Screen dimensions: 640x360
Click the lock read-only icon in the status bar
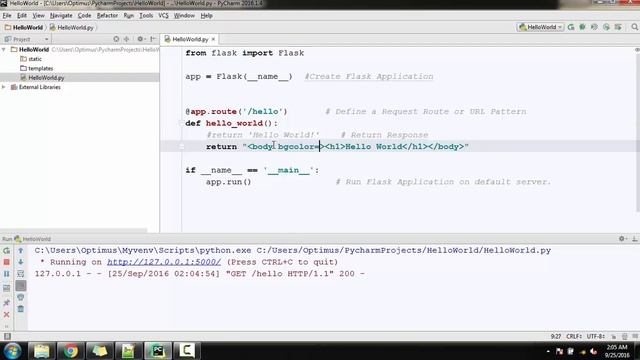click(x=613, y=336)
